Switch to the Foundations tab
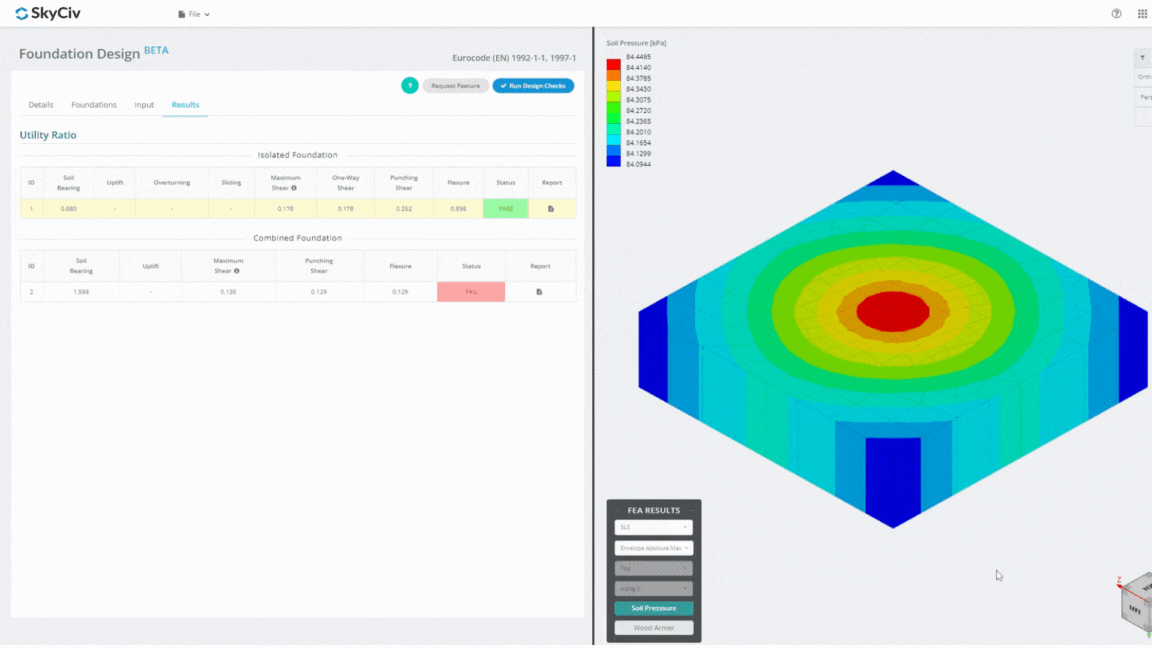Screen dimensions: 1152x648 click(94, 105)
